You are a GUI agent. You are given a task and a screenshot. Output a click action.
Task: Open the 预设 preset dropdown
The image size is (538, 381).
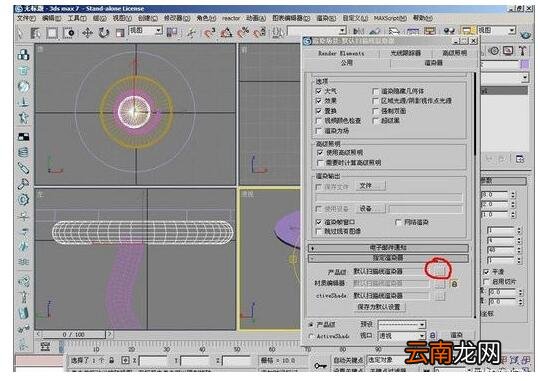[x=401, y=324]
